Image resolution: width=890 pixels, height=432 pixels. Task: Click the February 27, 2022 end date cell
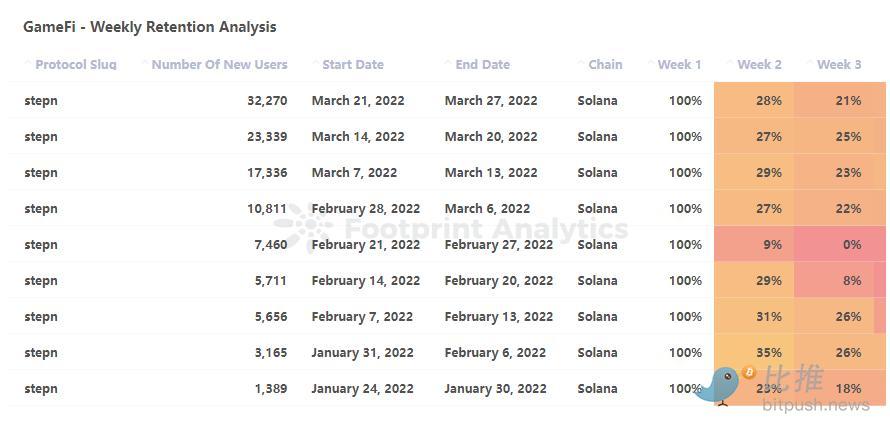tap(498, 244)
